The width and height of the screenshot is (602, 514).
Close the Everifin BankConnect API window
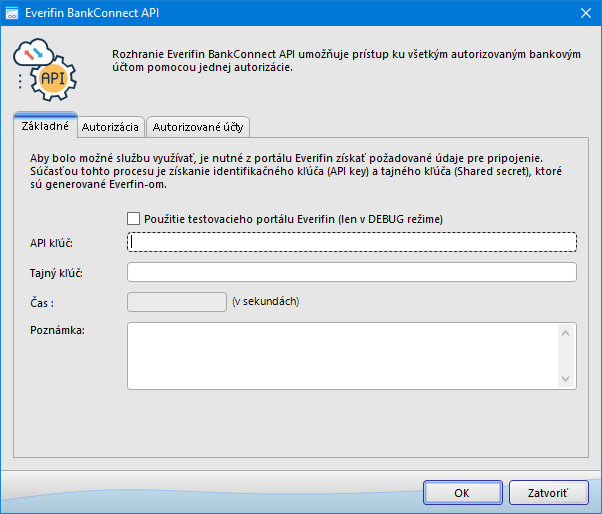pyautogui.click(x=586, y=13)
